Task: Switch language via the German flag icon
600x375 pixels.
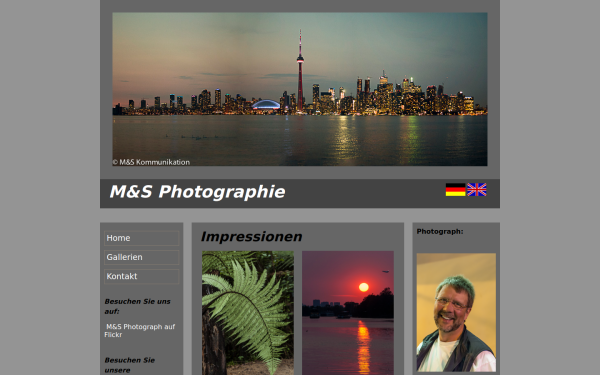Action: point(455,190)
